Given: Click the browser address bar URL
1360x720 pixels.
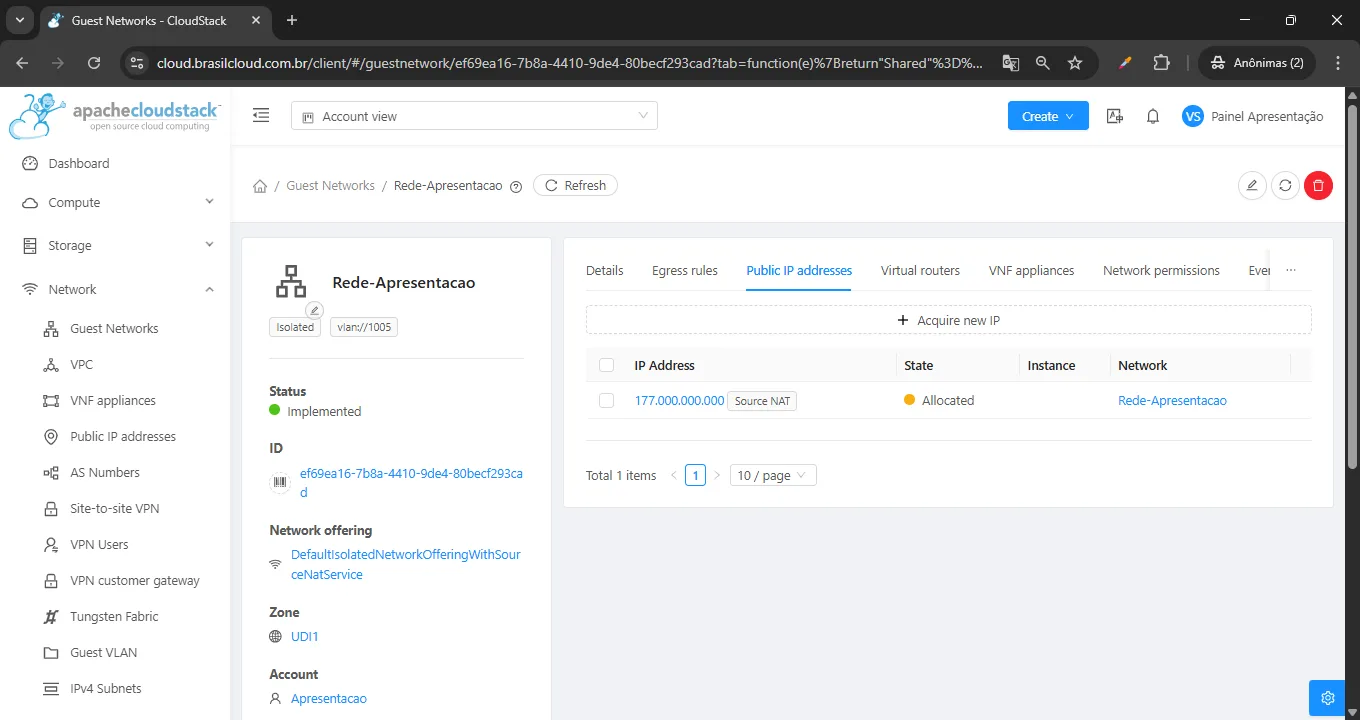Looking at the screenshot, I should pyautogui.click(x=570, y=62).
